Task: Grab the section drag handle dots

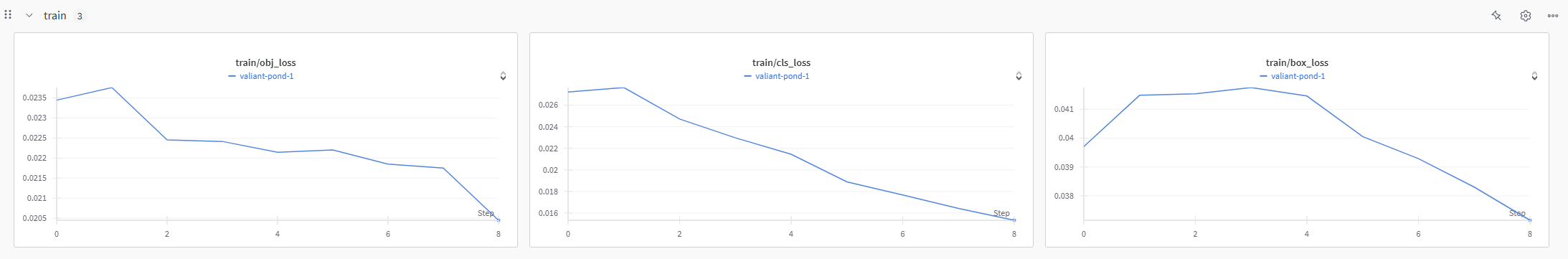Action: point(8,14)
